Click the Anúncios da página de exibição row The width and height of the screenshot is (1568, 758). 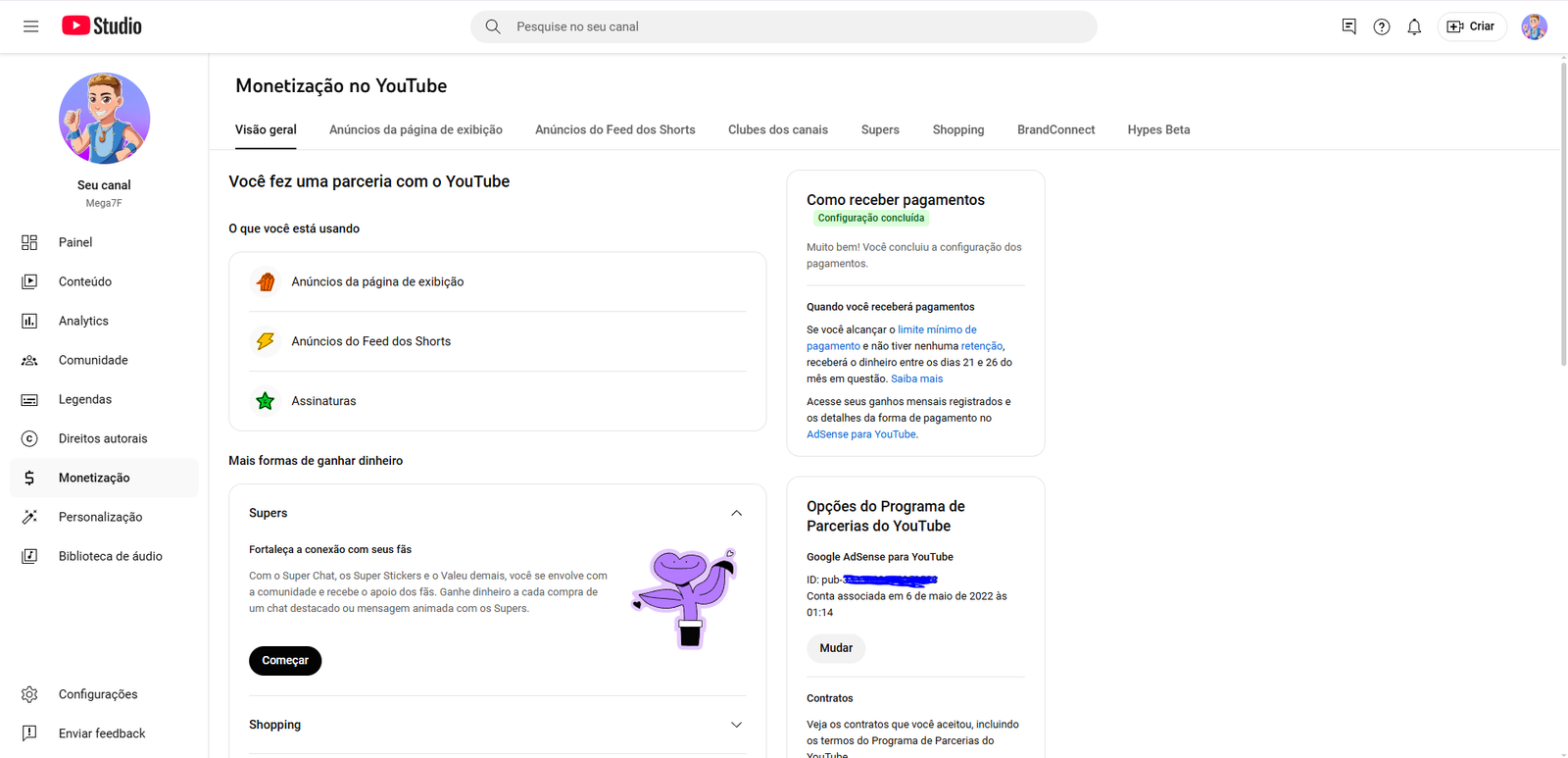pyautogui.click(x=498, y=281)
